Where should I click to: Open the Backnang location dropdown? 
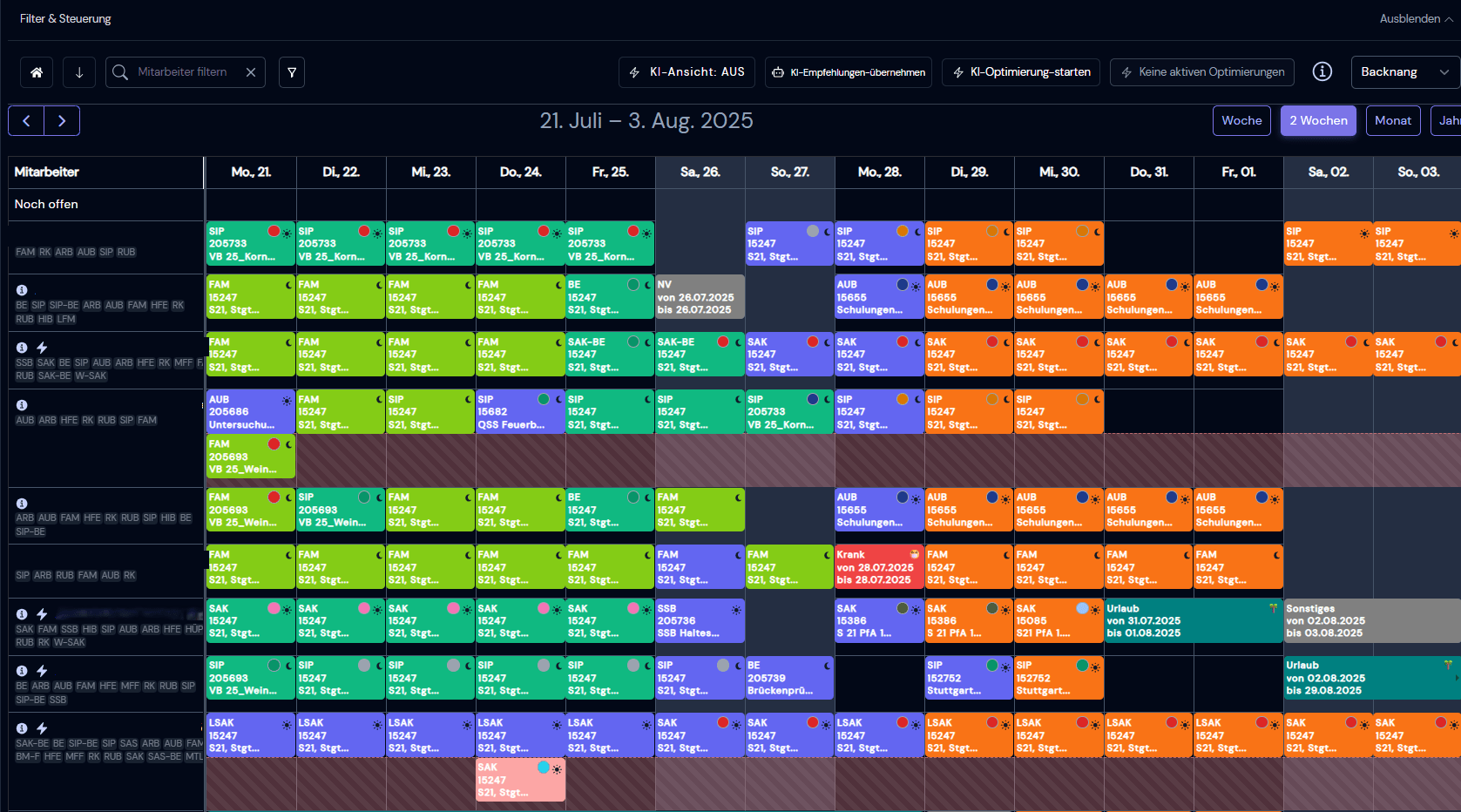(1404, 72)
